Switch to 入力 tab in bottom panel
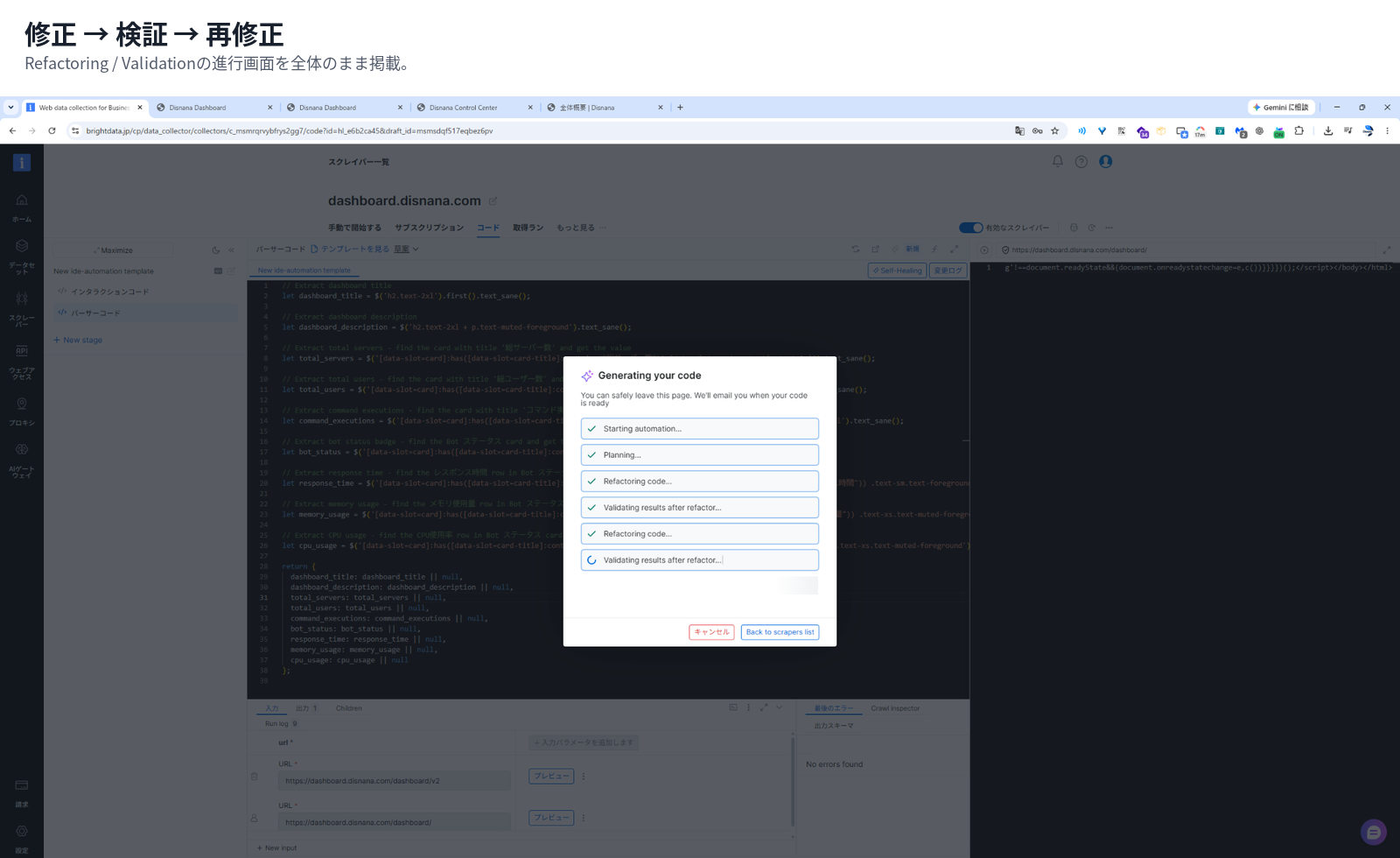Screen dimensions: 1400x858 coord(272,708)
